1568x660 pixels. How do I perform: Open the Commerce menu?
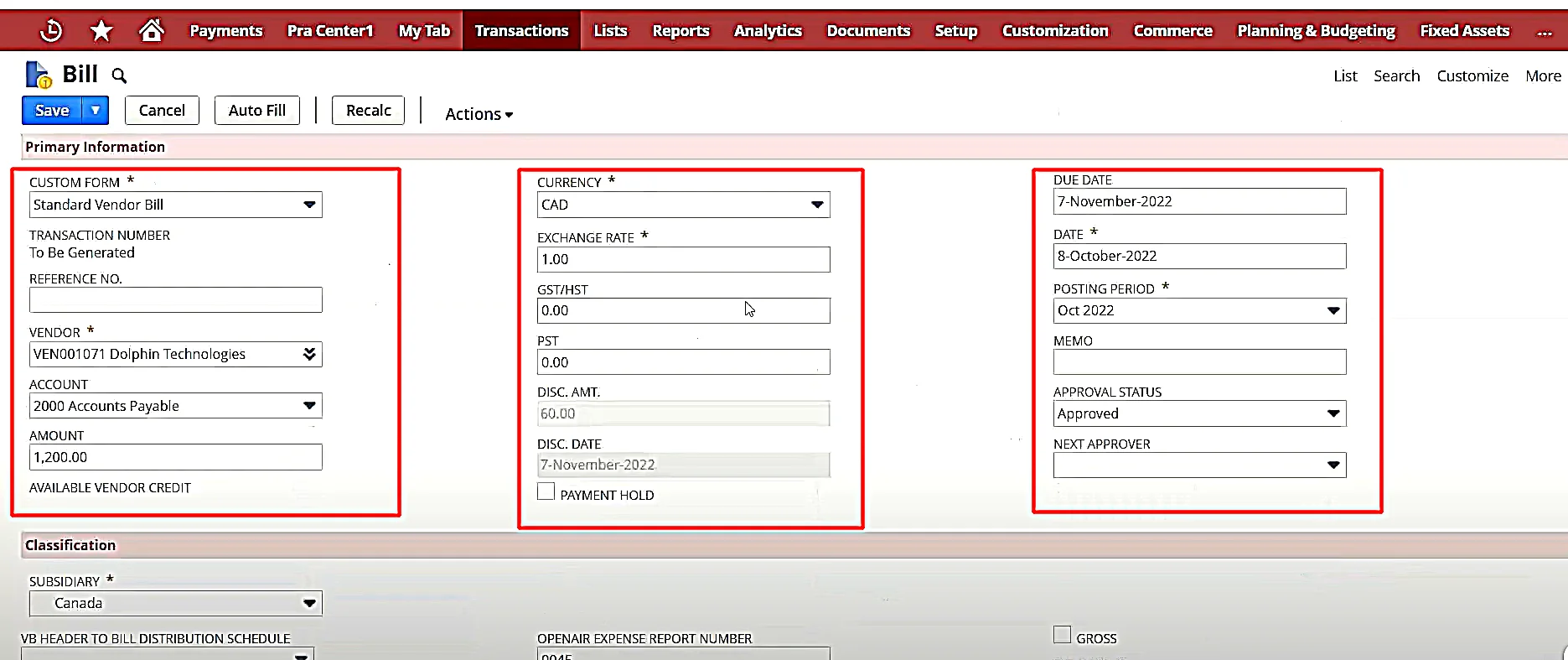click(1172, 31)
